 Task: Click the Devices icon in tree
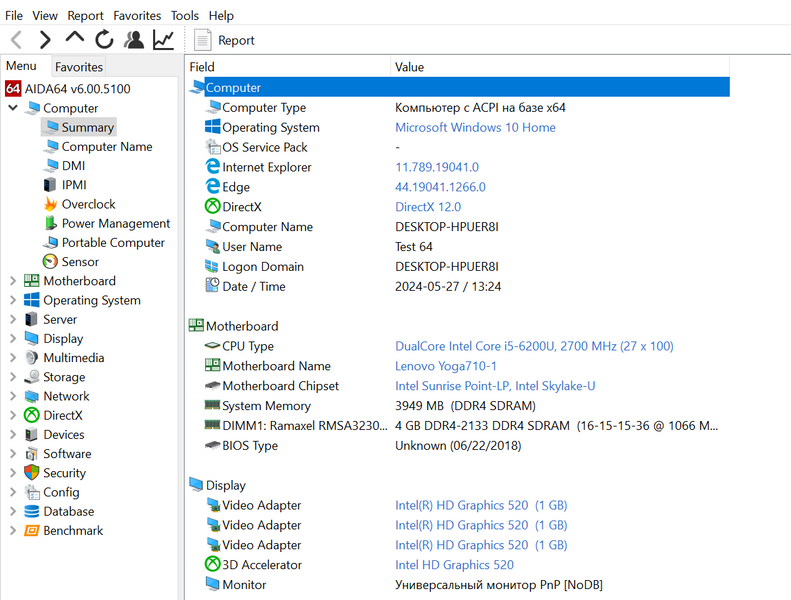click(31, 434)
